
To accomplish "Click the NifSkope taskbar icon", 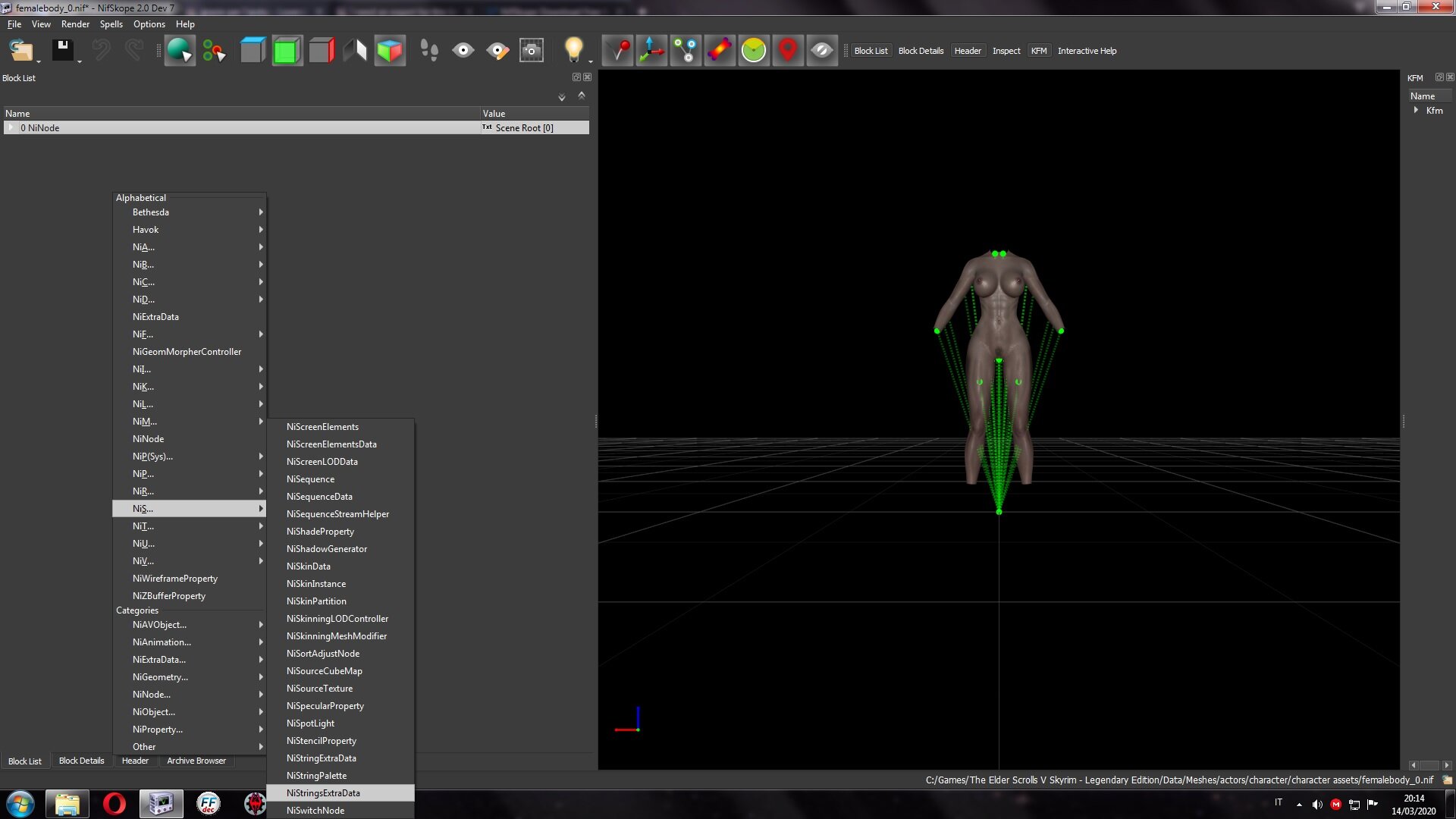I will click(x=162, y=804).
